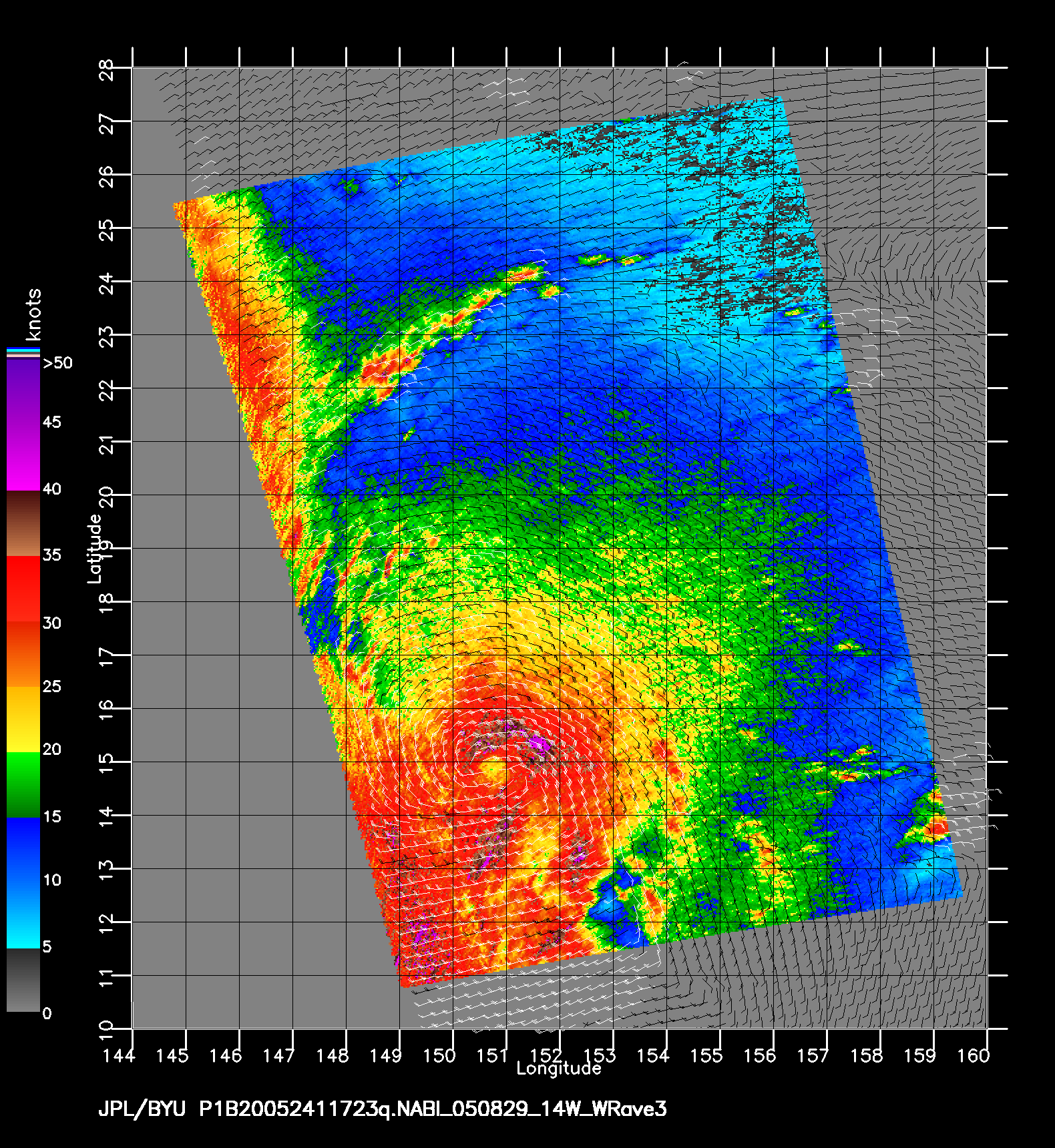The width and height of the screenshot is (1055, 1148).
Task: Click the longitude tick label '145'
Action: (x=172, y=1056)
